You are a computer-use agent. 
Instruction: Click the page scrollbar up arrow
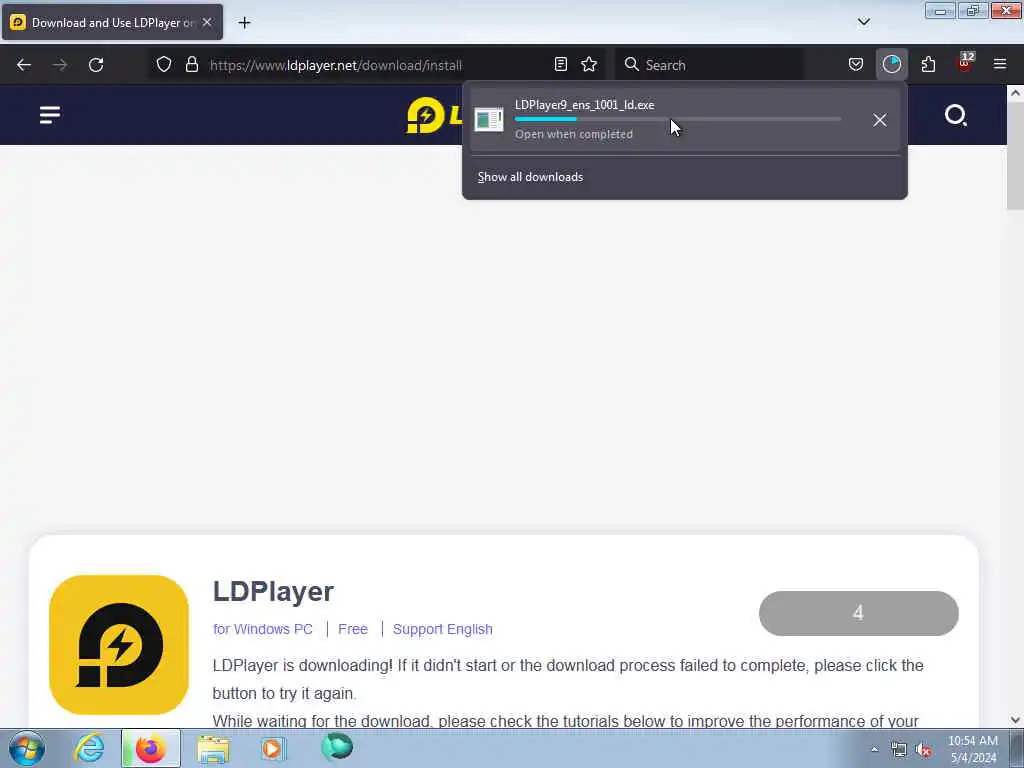click(x=1015, y=93)
